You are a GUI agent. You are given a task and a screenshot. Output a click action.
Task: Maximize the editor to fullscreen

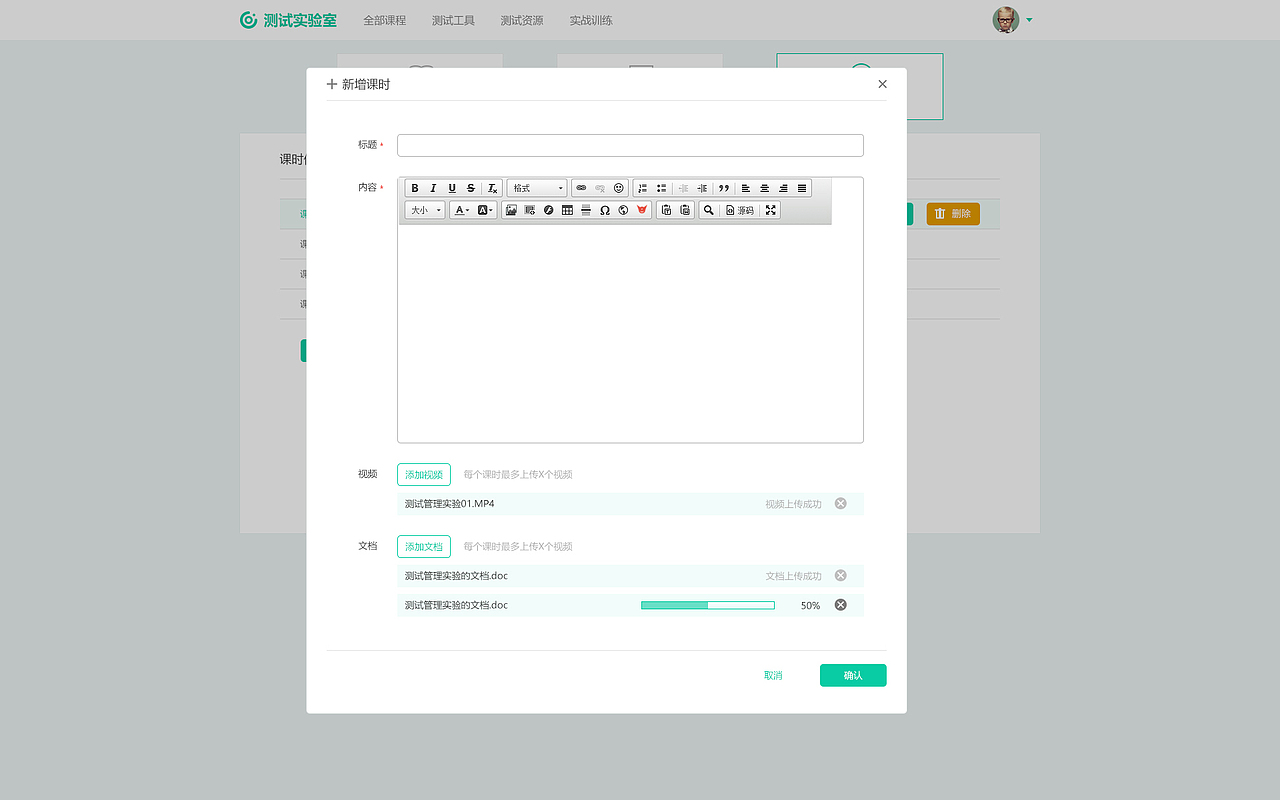click(770, 210)
